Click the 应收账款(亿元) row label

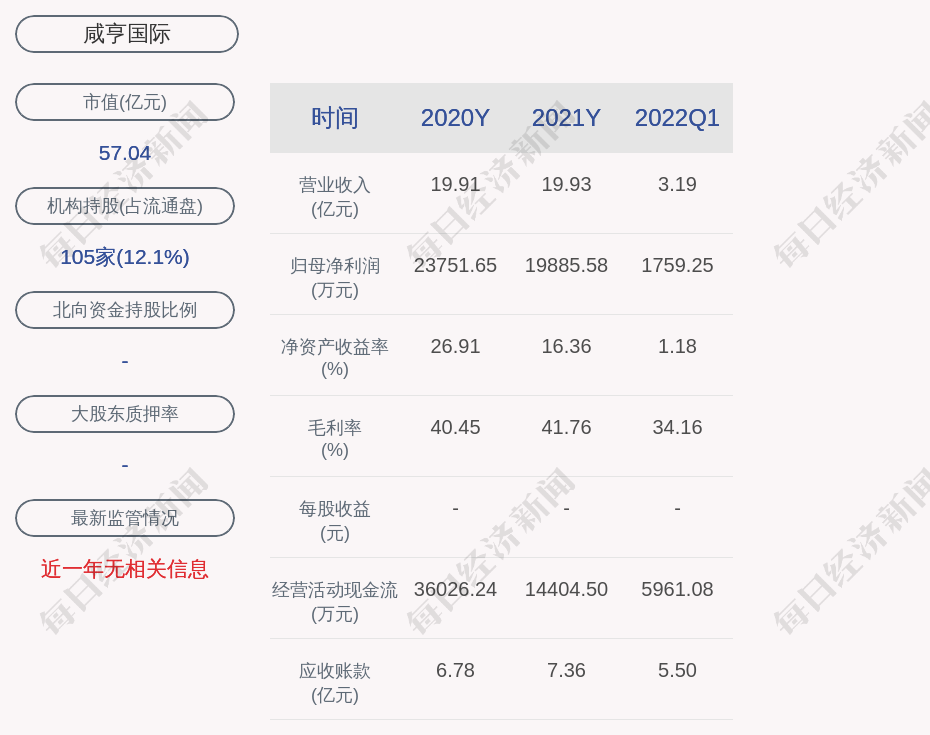[335, 682]
